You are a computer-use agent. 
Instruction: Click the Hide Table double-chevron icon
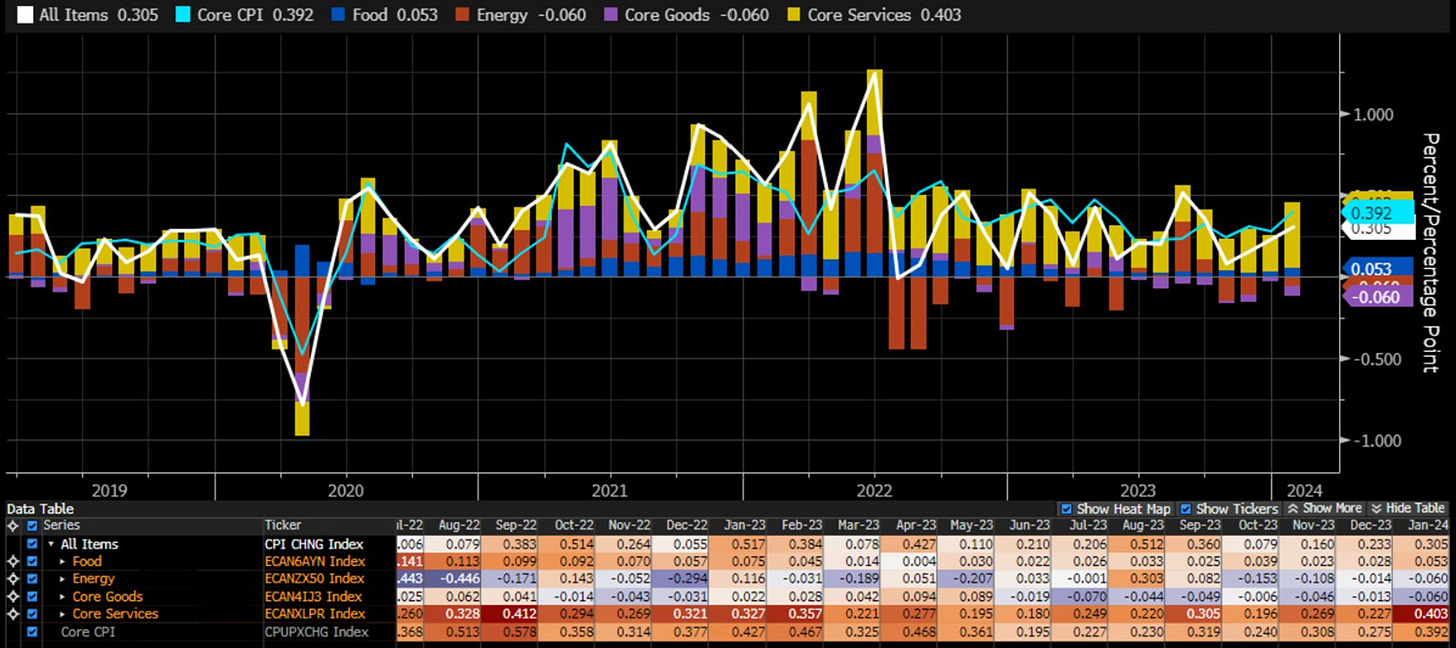(1375, 509)
